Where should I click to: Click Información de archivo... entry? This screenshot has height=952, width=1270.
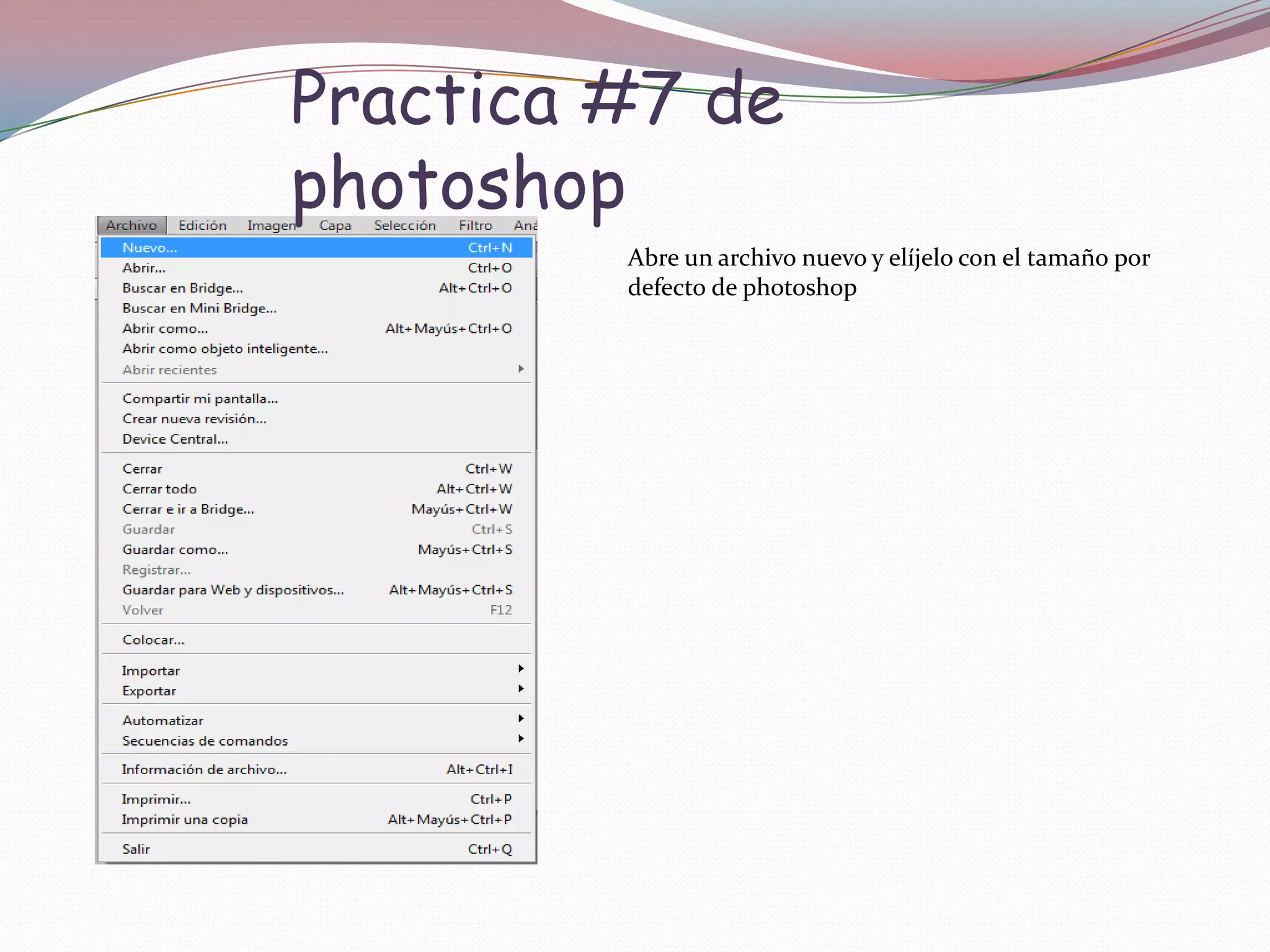tap(204, 770)
